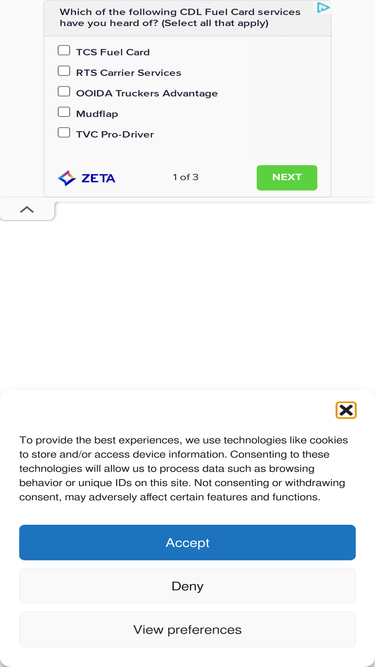Click the survey question heading text

click(x=180, y=17)
